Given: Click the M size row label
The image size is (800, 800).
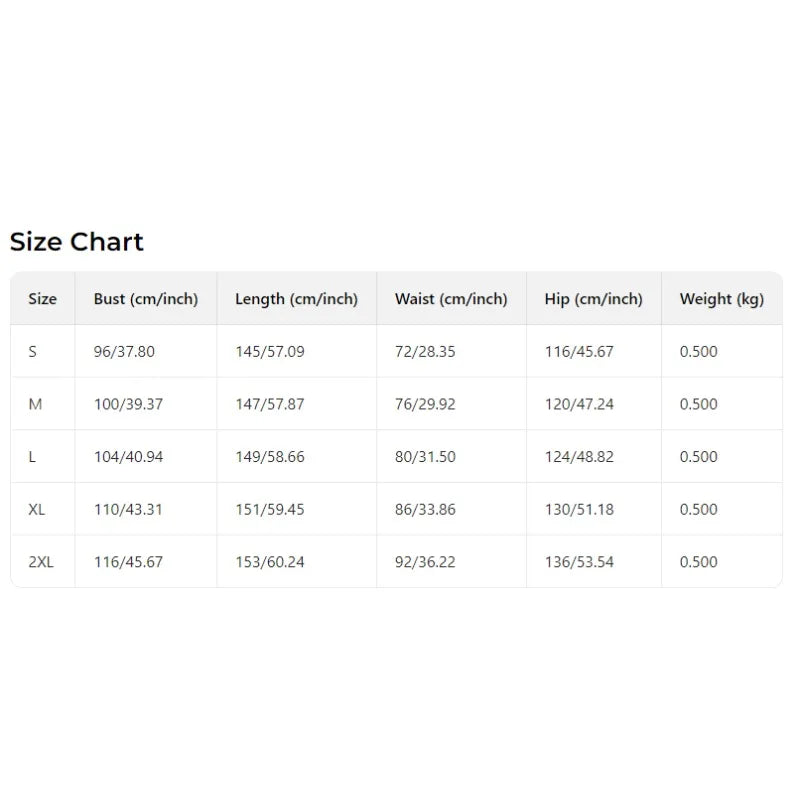Looking at the screenshot, I should (x=35, y=404).
